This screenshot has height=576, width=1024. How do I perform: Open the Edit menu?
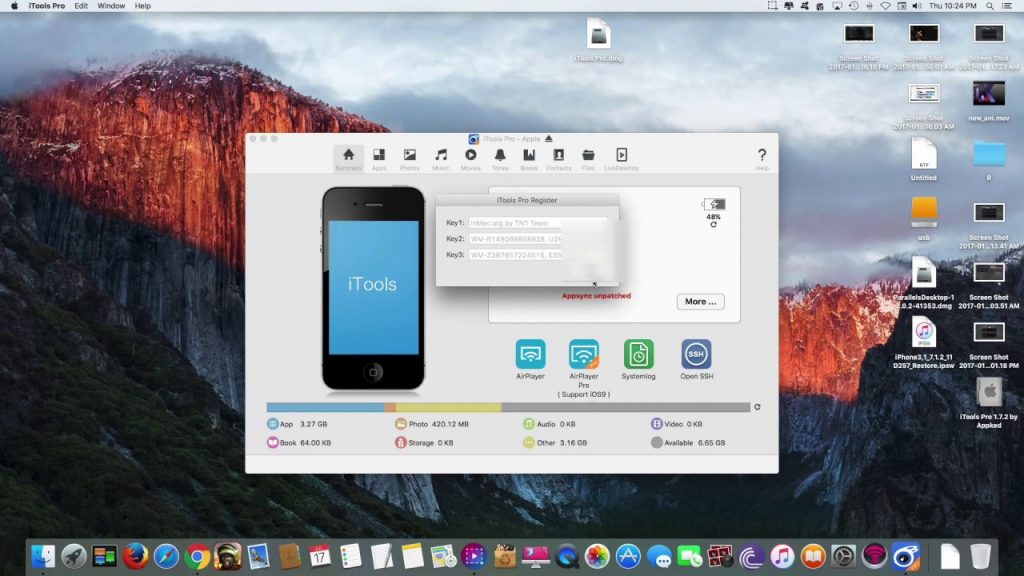[x=81, y=6]
